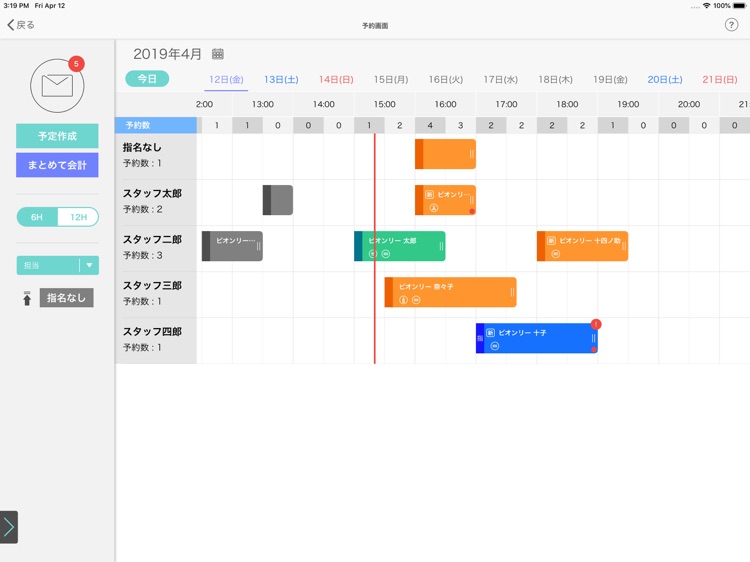The height and width of the screenshot is (562, 750).
Task: Click the 予約数 summary row label
Action: pos(156,125)
